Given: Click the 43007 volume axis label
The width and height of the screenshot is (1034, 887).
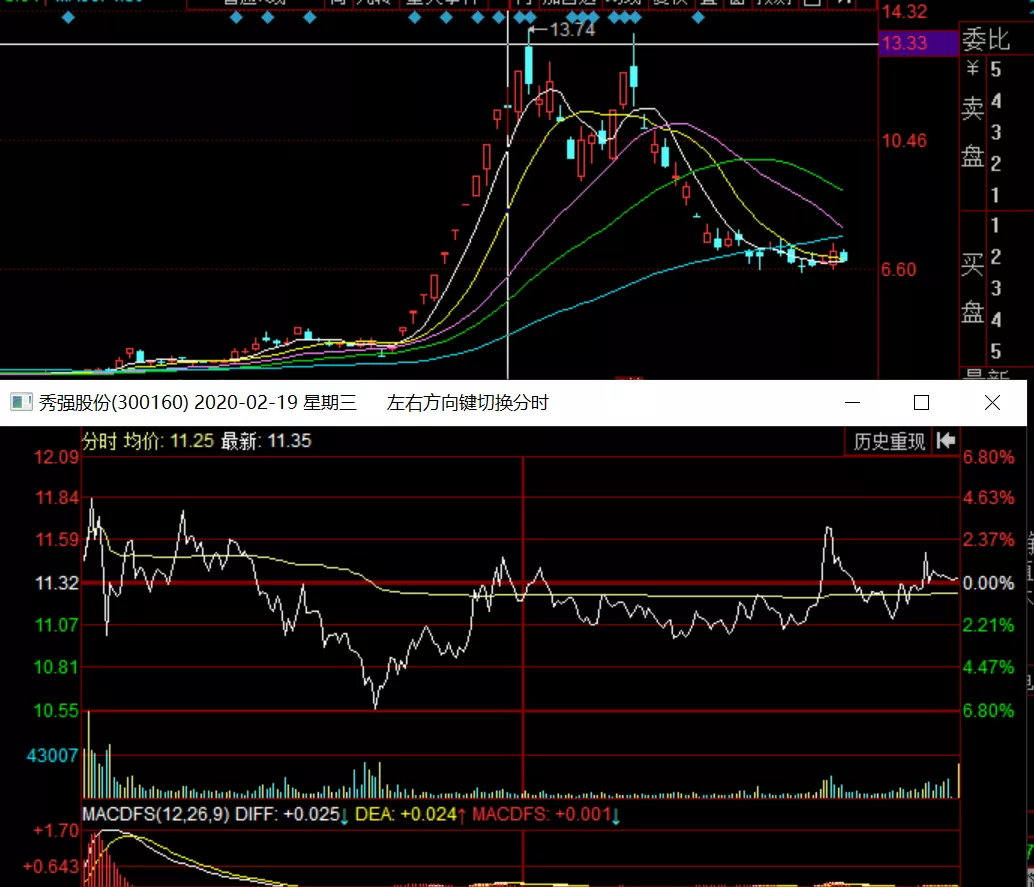Looking at the screenshot, I should pyautogui.click(x=52, y=756).
